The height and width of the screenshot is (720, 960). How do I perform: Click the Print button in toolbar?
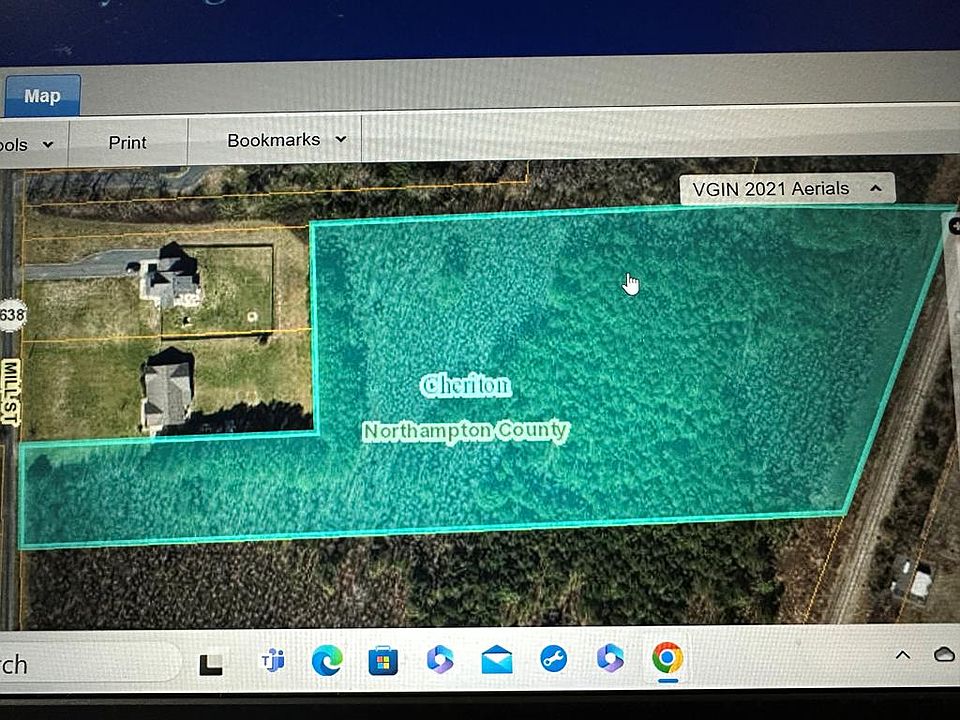127,143
